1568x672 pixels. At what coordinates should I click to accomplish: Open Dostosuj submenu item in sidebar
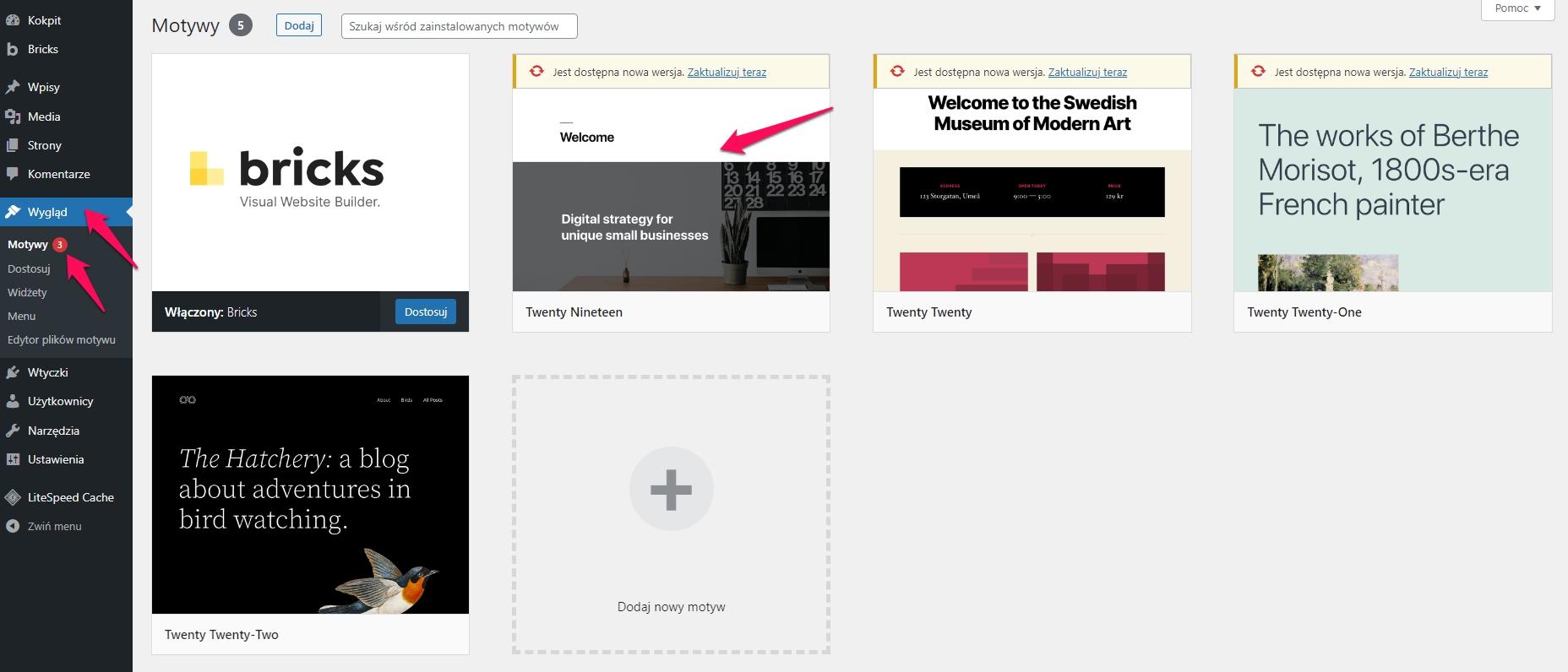[x=29, y=268]
